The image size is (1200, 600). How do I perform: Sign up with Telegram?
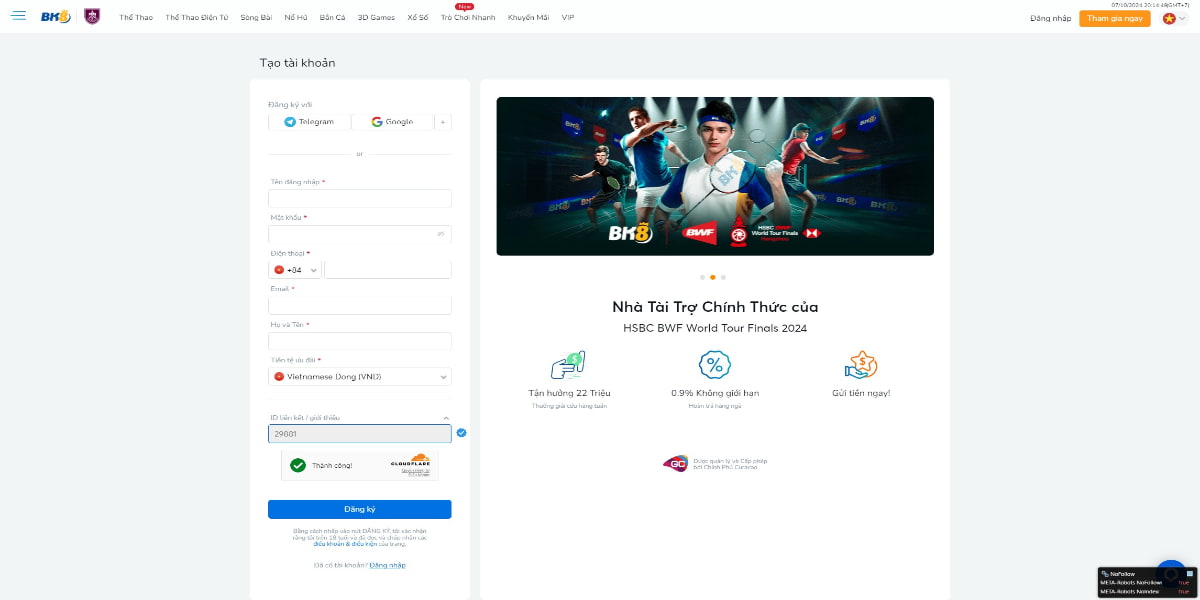(x=309, y=122)
